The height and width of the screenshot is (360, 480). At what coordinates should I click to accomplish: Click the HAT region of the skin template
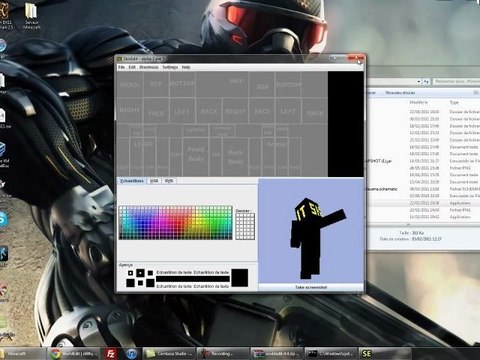(x=236, y=82)
